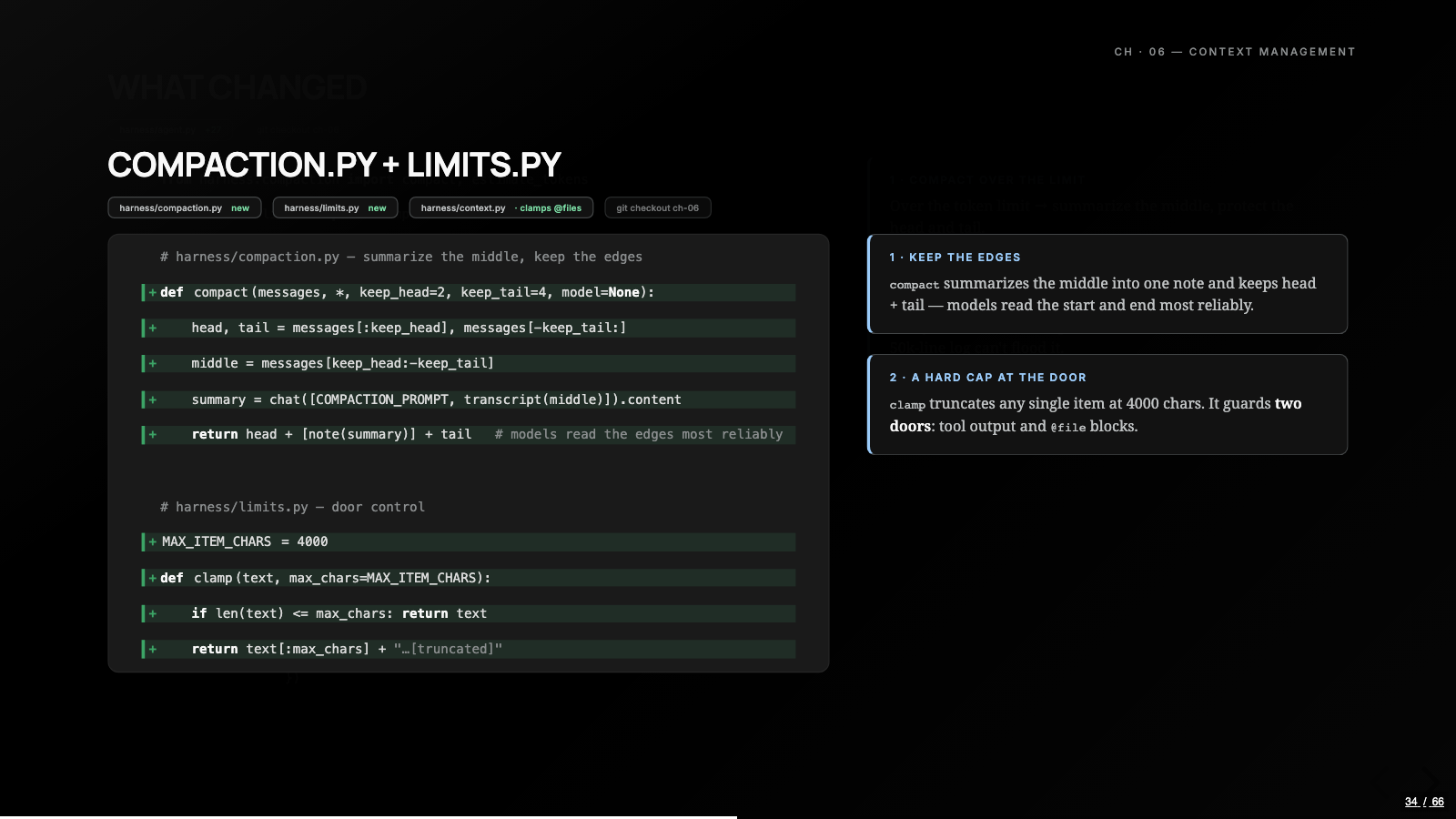Click the plus diff marker beside 'def compact'

(x=152, y=292)
